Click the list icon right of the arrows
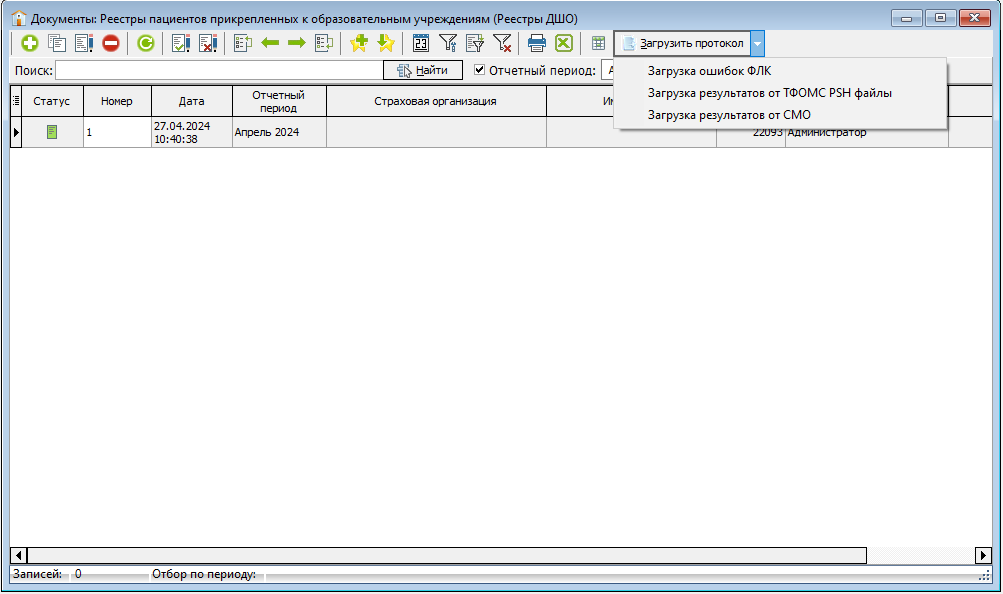Image resolution: width=1003 pixels, height=594 pixels. click(324, 43)
